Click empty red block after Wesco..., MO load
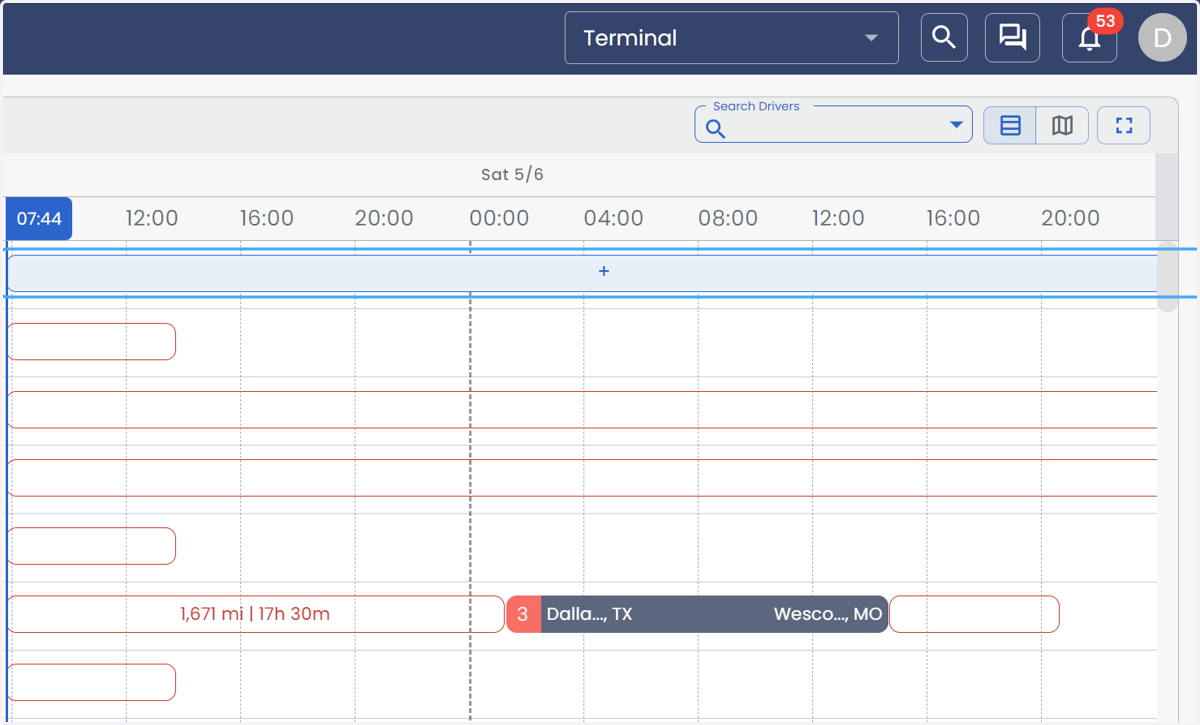 pyautogui.click(x=974, y=614)
